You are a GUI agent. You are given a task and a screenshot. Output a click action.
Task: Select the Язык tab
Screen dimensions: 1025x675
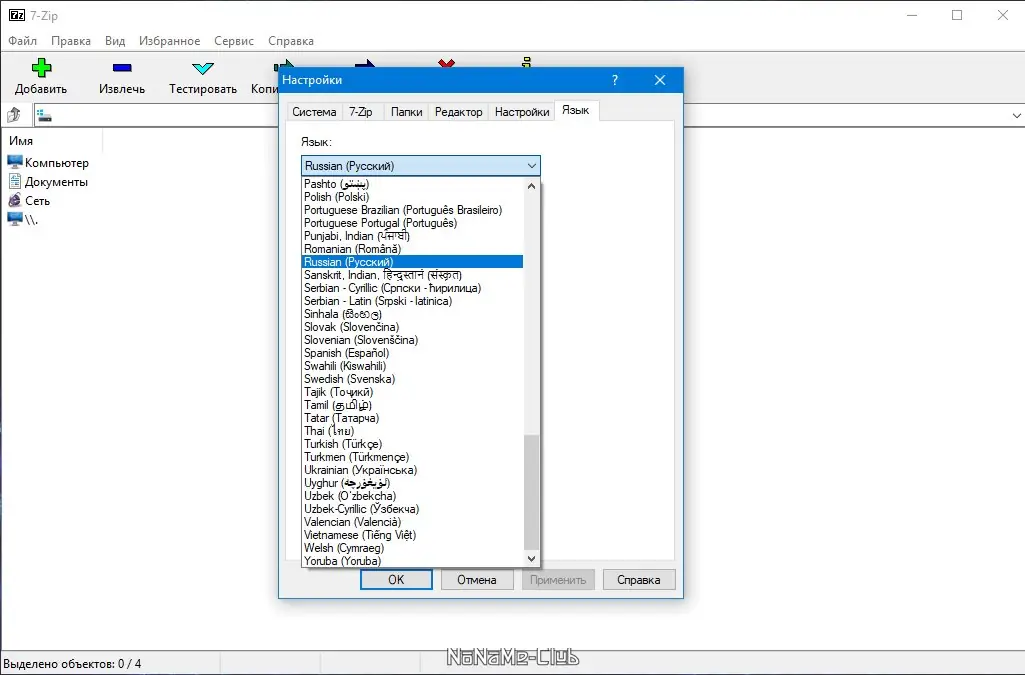[575, 110]
